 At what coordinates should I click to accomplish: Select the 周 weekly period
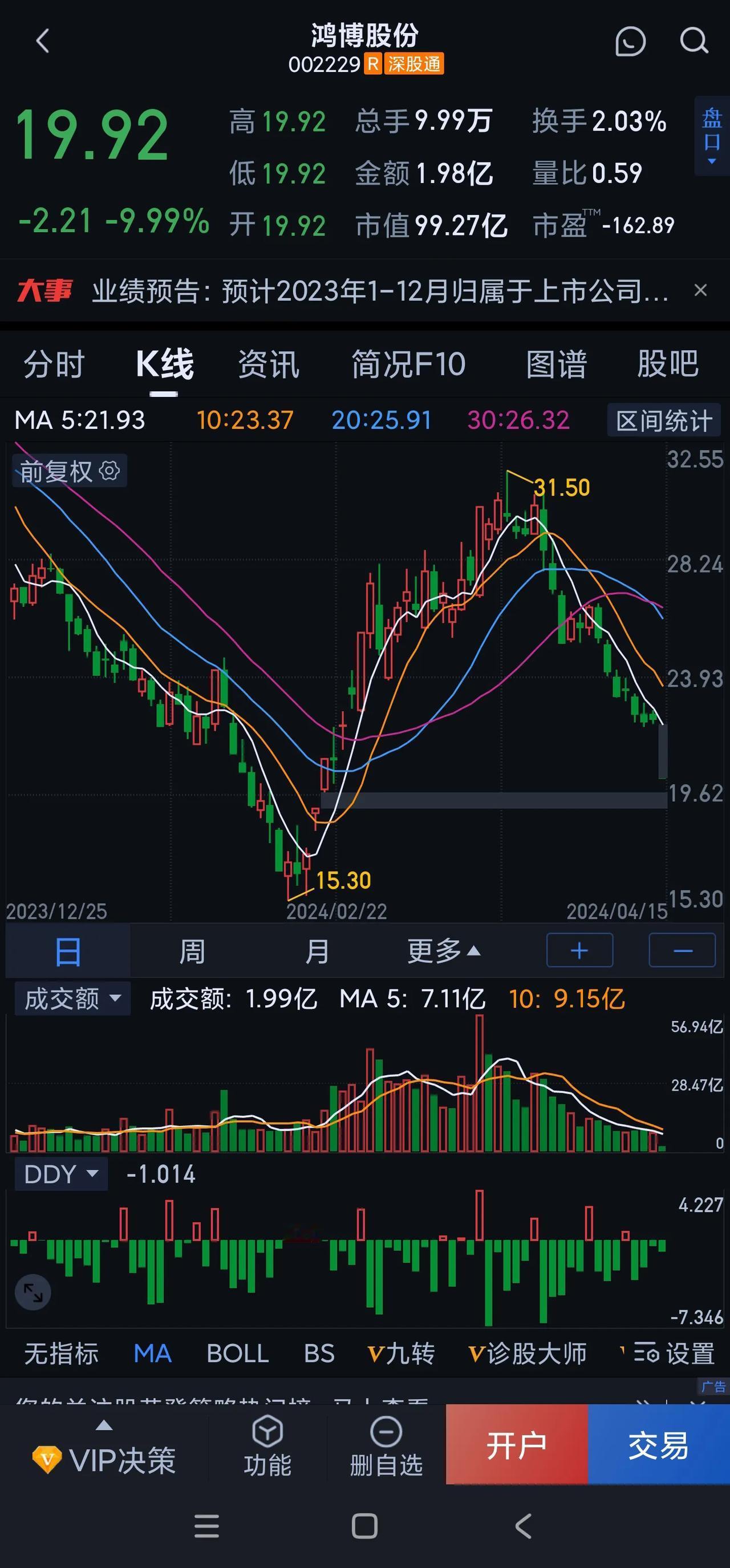click(192, 951)
